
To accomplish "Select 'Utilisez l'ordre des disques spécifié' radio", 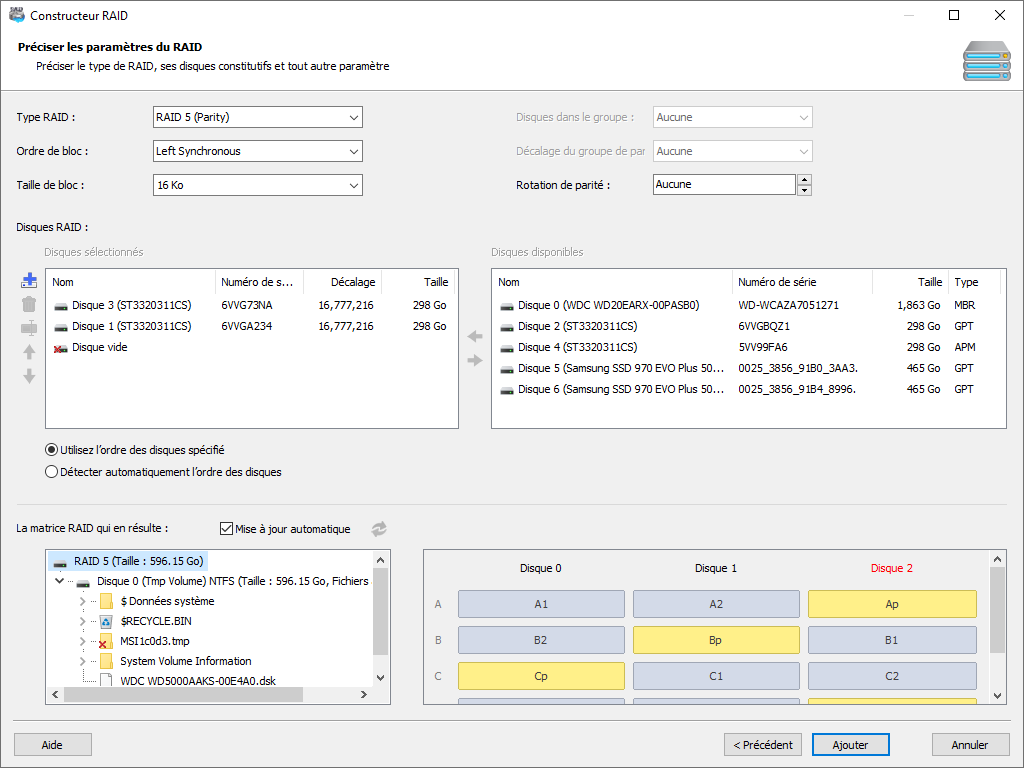I will tap(52, 450).
